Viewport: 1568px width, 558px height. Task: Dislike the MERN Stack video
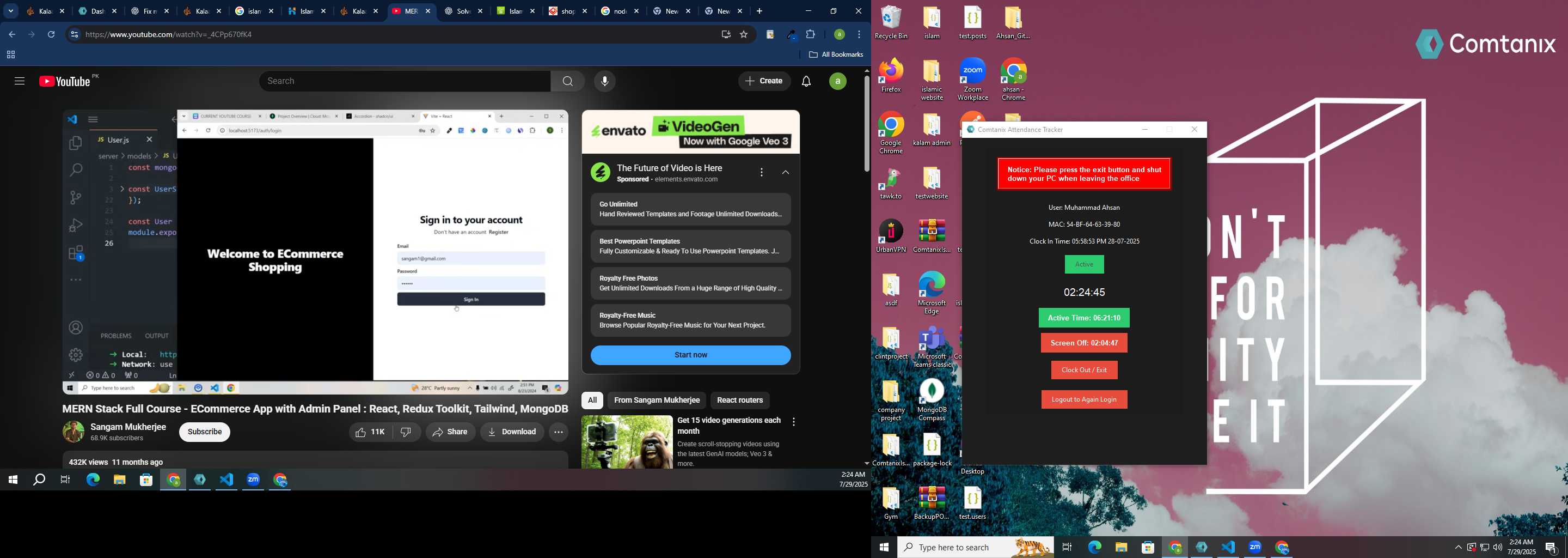click(407, 432)
